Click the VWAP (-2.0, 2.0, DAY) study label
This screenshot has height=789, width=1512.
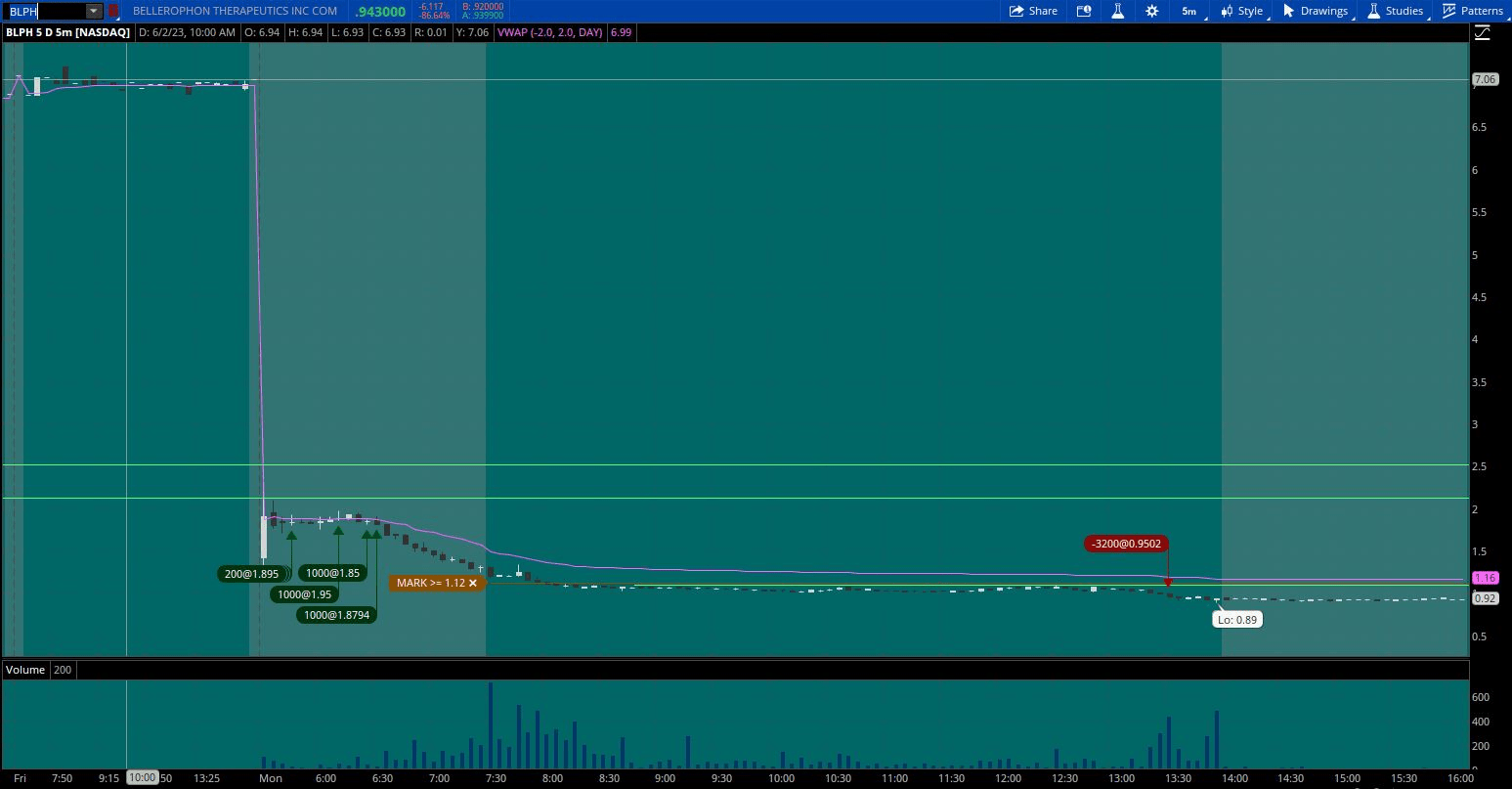tap(549, 32)
